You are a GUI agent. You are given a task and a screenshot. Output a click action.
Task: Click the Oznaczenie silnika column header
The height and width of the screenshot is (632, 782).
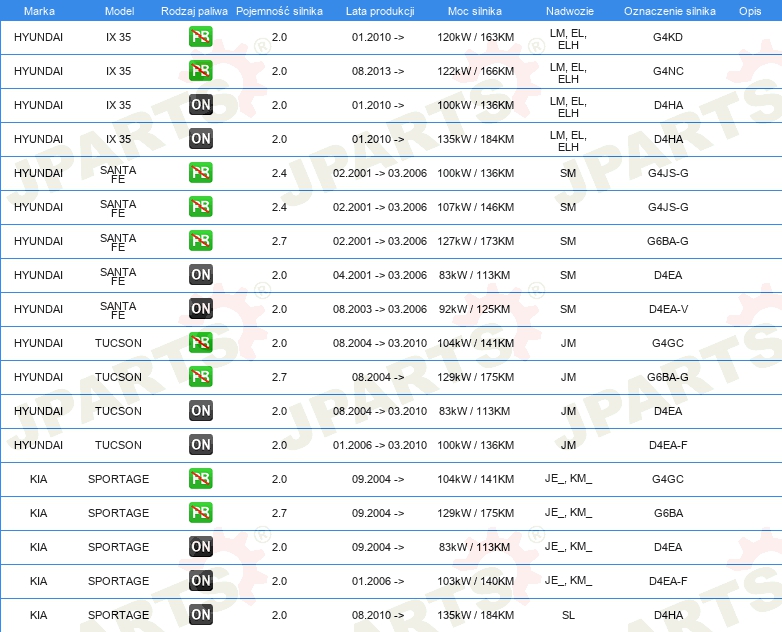tap(669, 11)
